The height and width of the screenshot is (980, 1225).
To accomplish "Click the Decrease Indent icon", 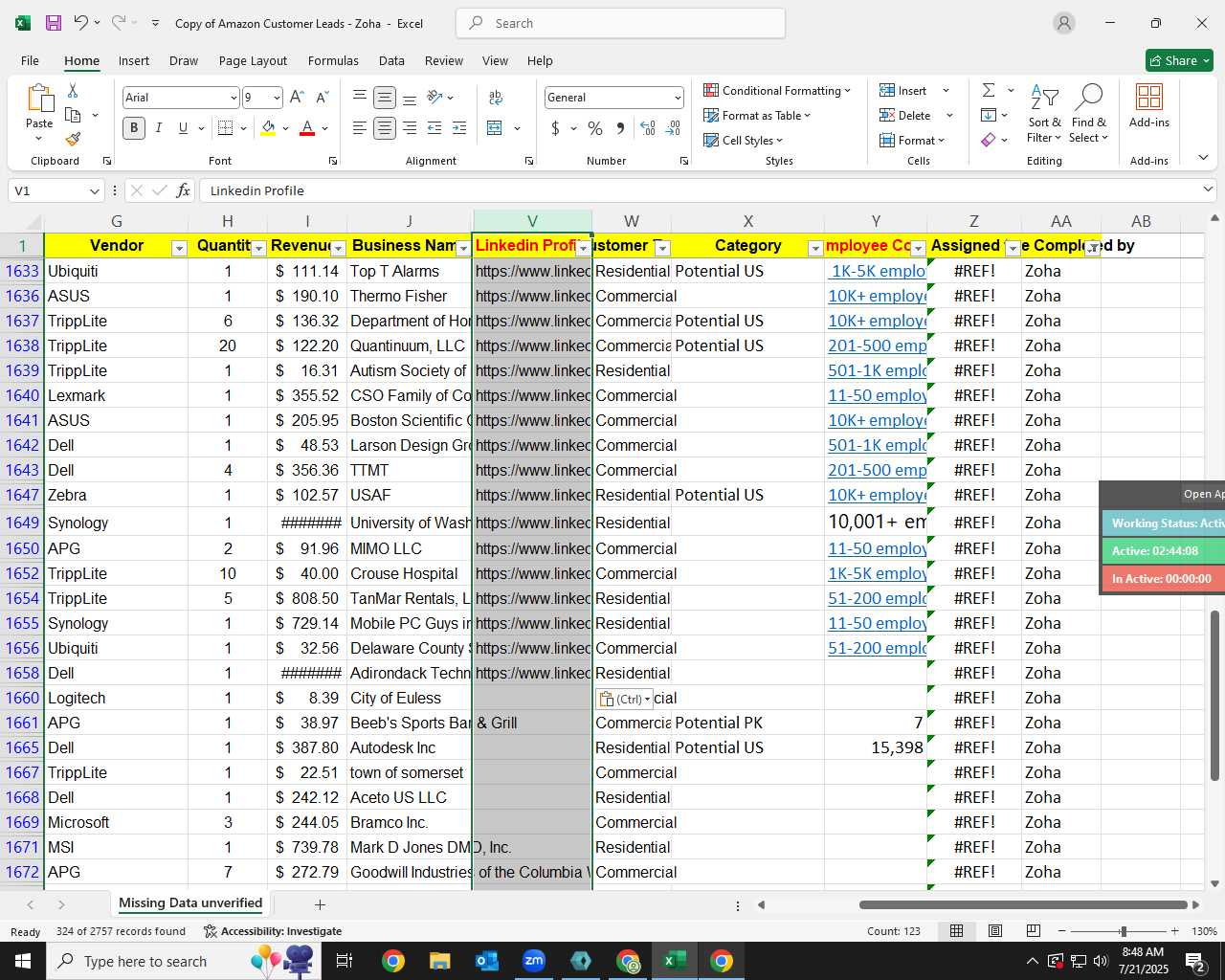I will coord(434,128).
